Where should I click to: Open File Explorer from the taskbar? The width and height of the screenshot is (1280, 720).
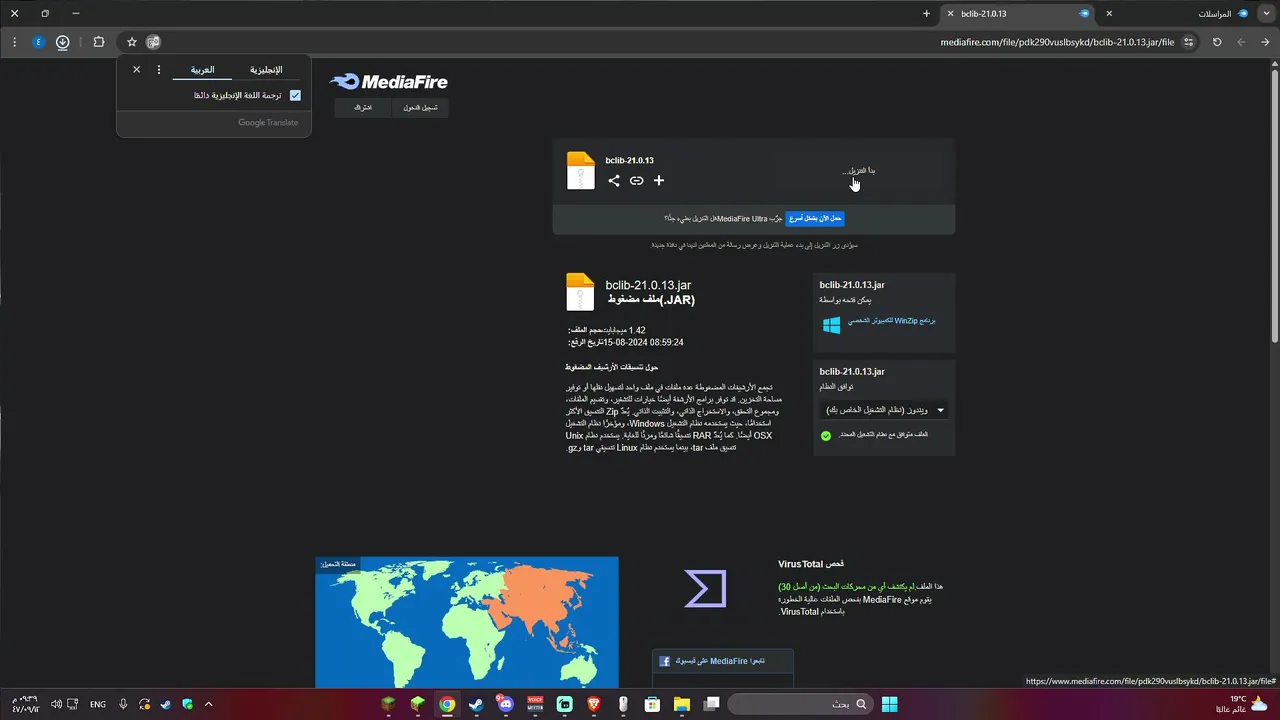(x=682, y=705)
